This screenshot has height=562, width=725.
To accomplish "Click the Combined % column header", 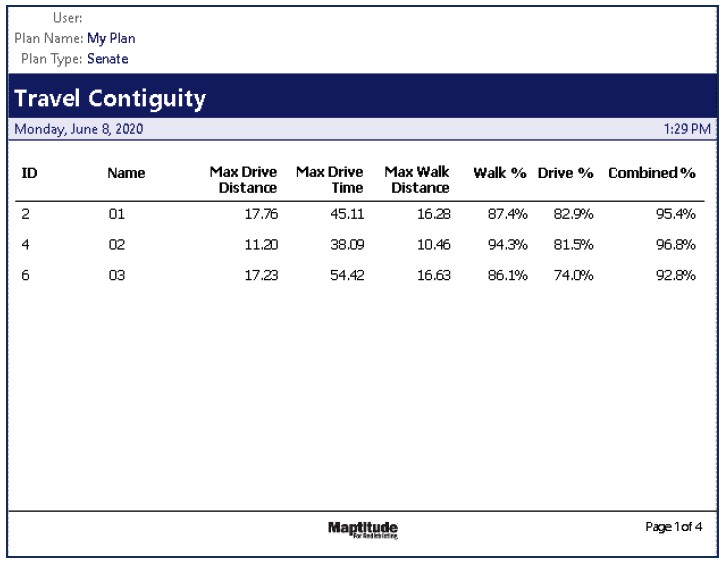I will (652, 173).
